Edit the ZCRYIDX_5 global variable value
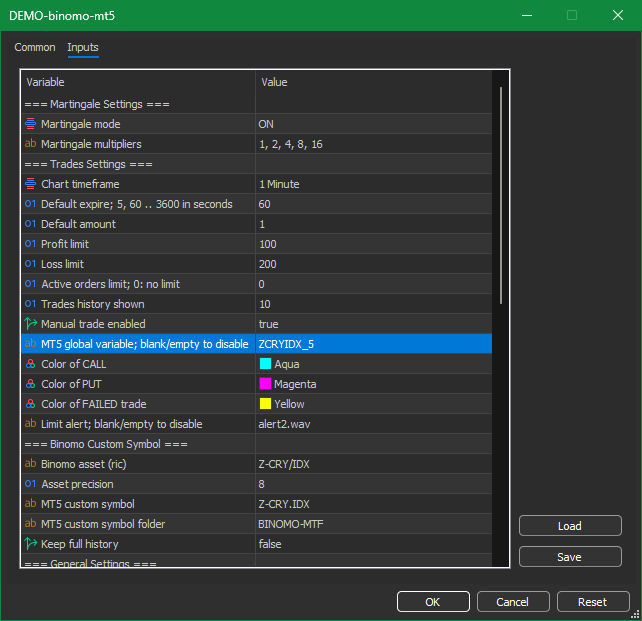This screenshot has width=642, height=621. 373,344
